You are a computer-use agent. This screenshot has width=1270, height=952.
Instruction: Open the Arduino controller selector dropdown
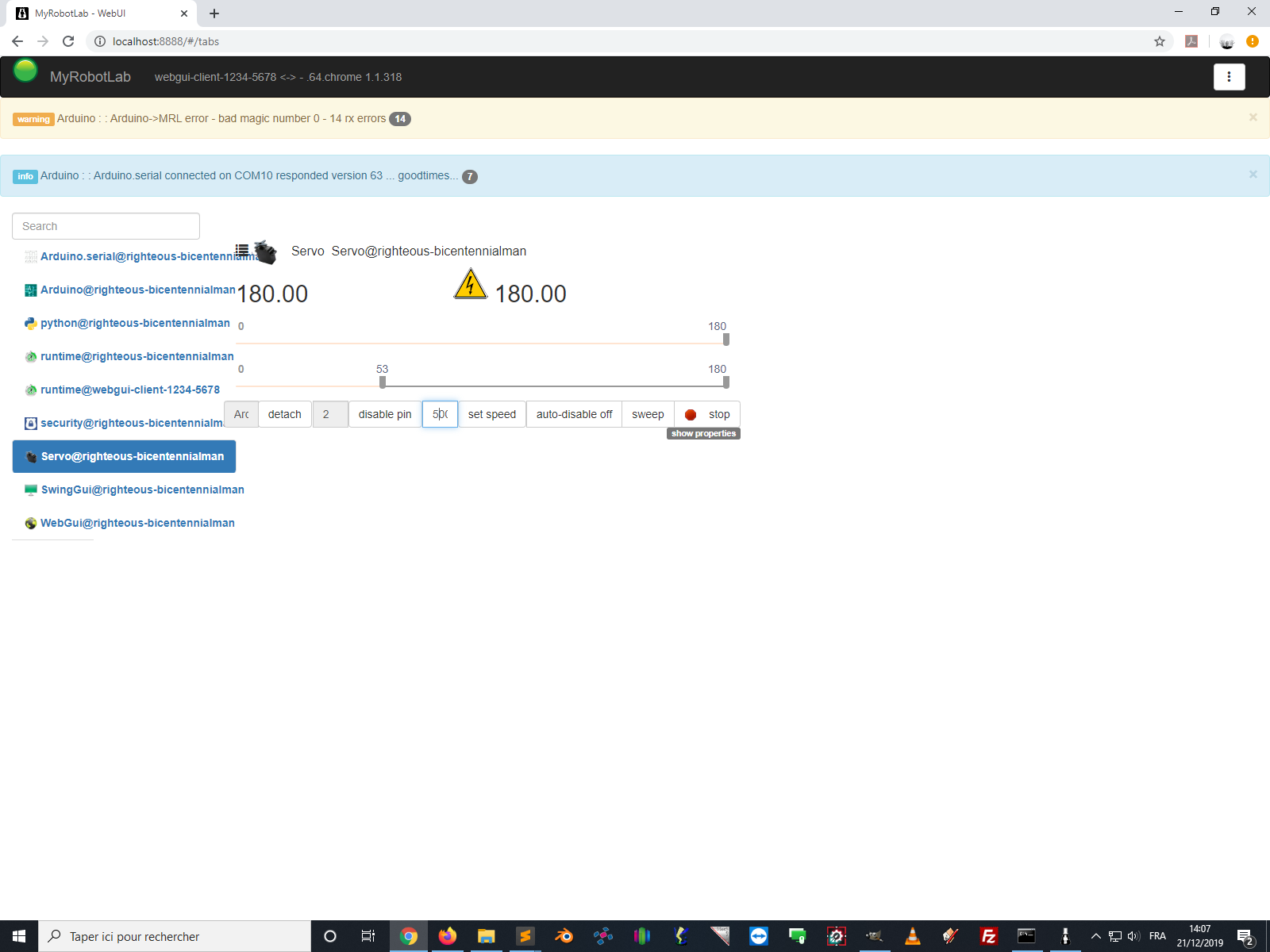pos(241,414)
